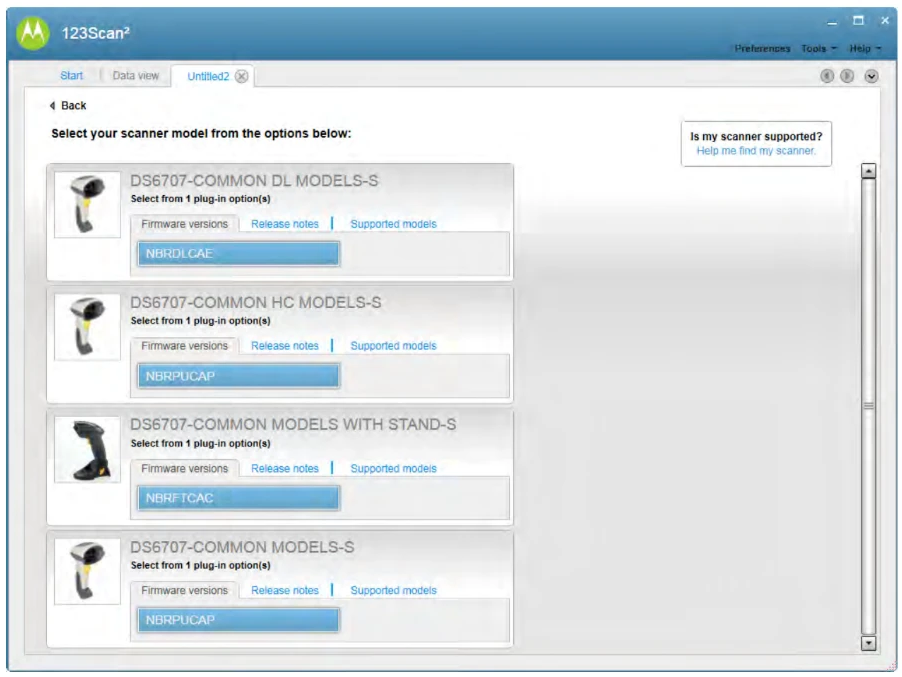Open the tab list dropdown arrow
Screen dimensions: 902x677
tap(871, 76)
